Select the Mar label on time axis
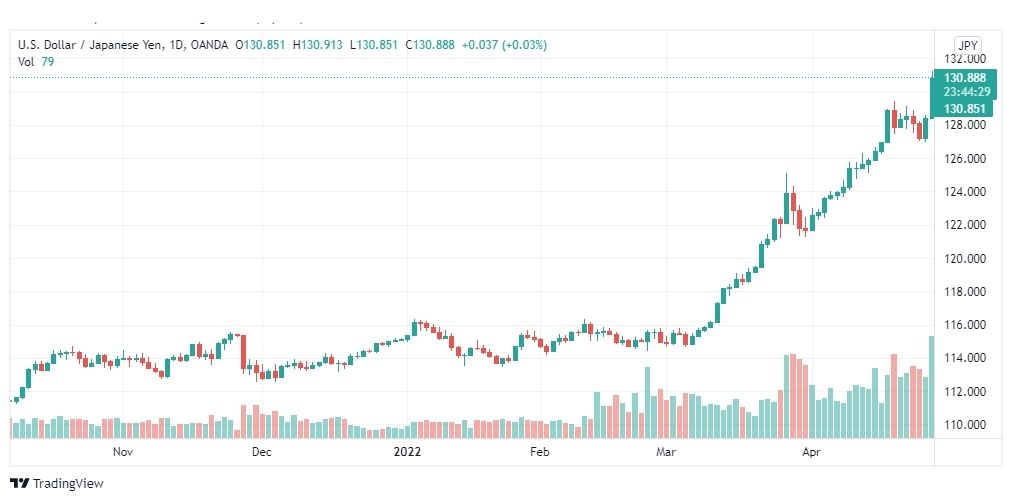The width and height of the screenshot is (1012, 501). click(666, 452)
